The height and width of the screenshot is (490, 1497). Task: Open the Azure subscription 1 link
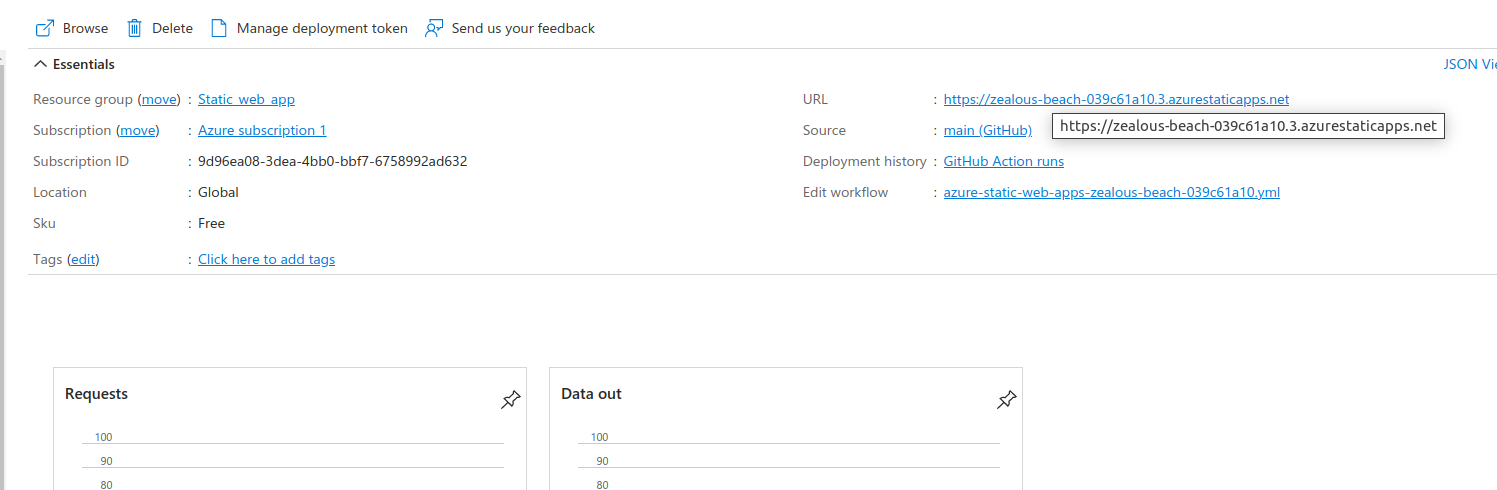tap(262, 130)
